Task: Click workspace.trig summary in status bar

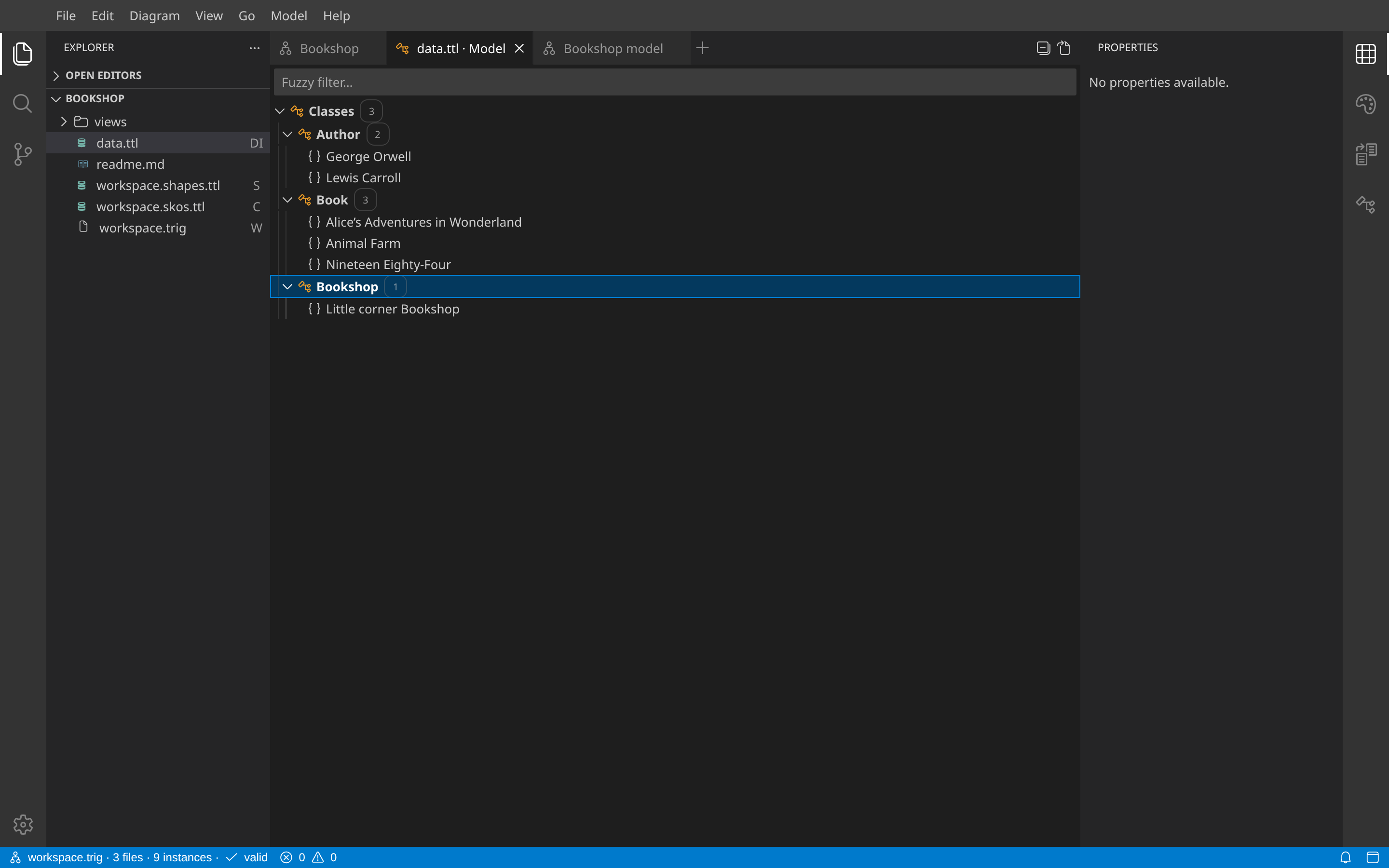Action: click(120, 857)
